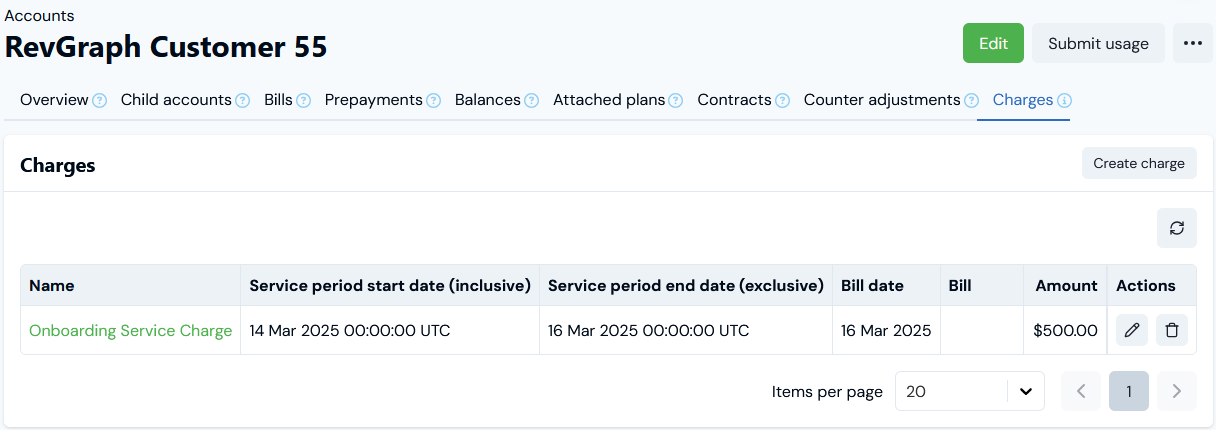The width and height of the screenshot is (1216, 430).
Task: Open the Attached plans tab
Action: point(608,100)
